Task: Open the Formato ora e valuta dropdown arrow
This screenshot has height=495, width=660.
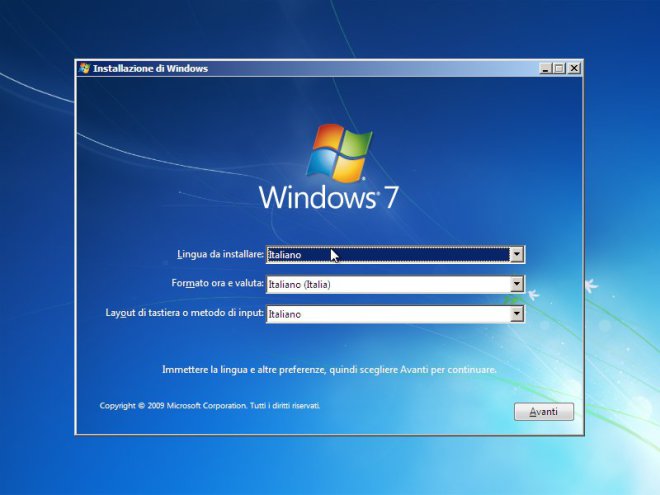Action: (x=516, y=284)
